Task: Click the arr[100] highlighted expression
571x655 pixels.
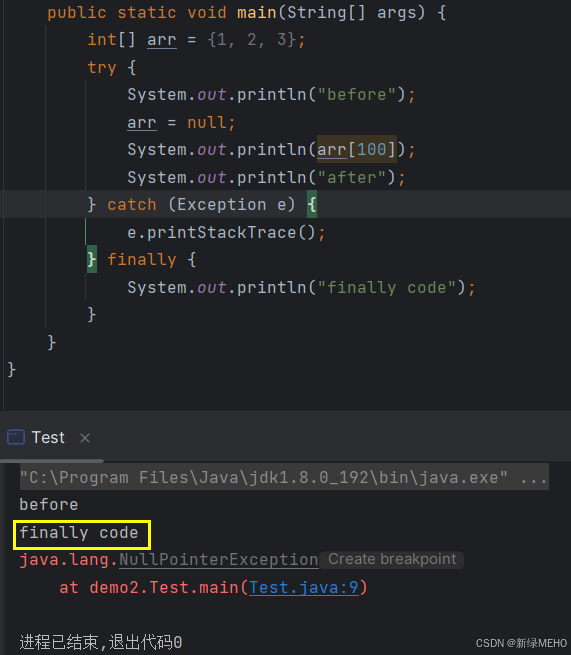Action: point(356,149)
